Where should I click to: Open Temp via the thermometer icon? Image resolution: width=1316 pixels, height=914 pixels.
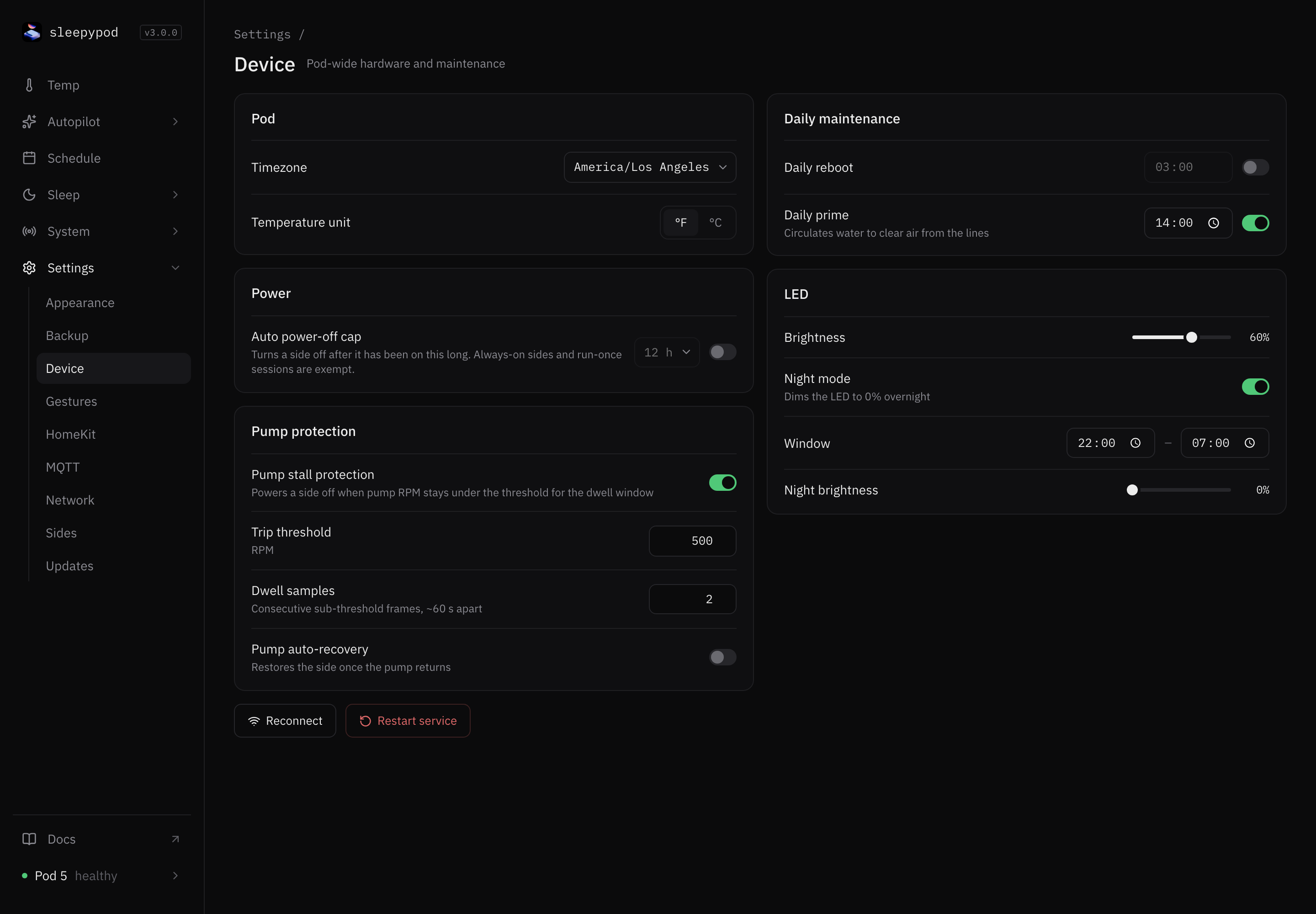point(29,85)
